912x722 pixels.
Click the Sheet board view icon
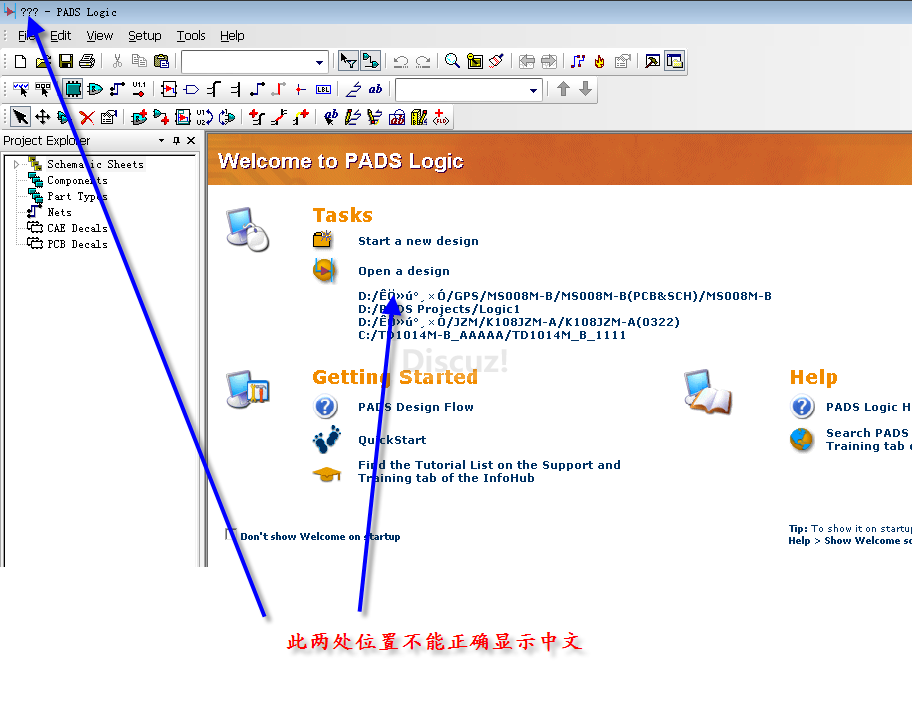click(x=475, y=61)
